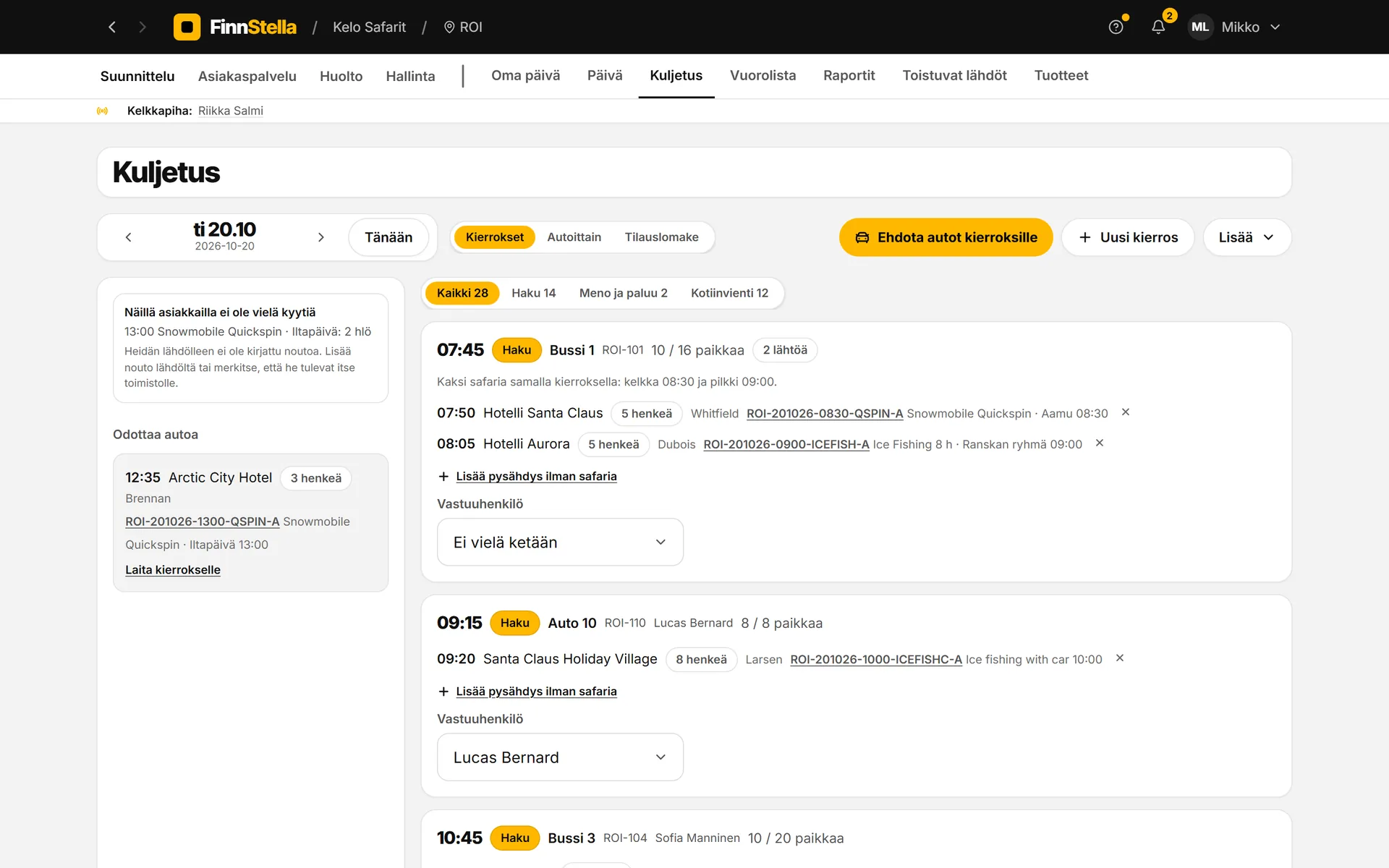Open notifications bell icon
The image size is (1389, 868).
tap(1158, 27)
